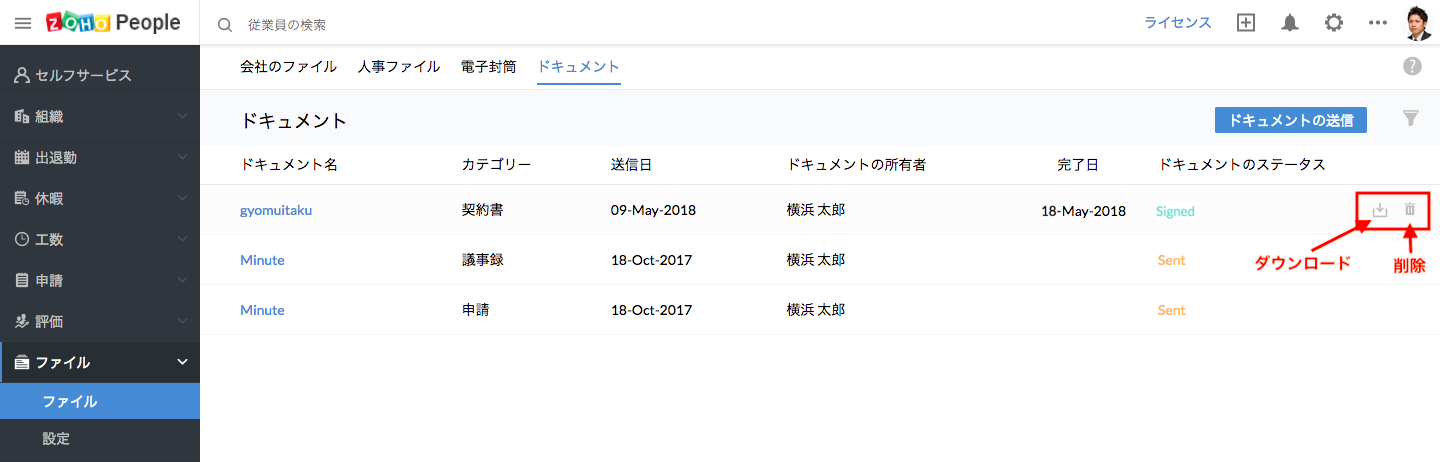Open the settings gear icon

pos(1334,23)
